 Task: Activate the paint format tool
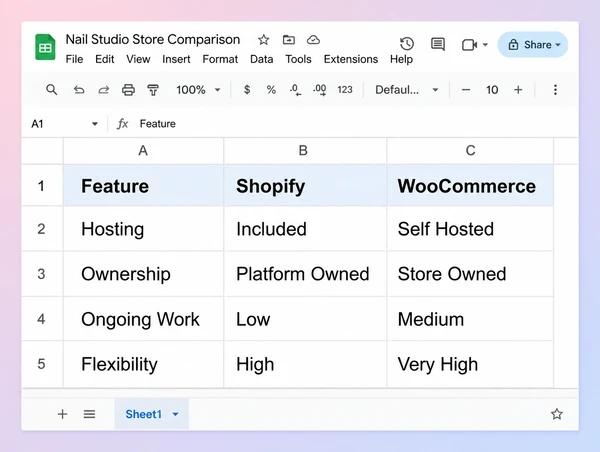point(153,90)
